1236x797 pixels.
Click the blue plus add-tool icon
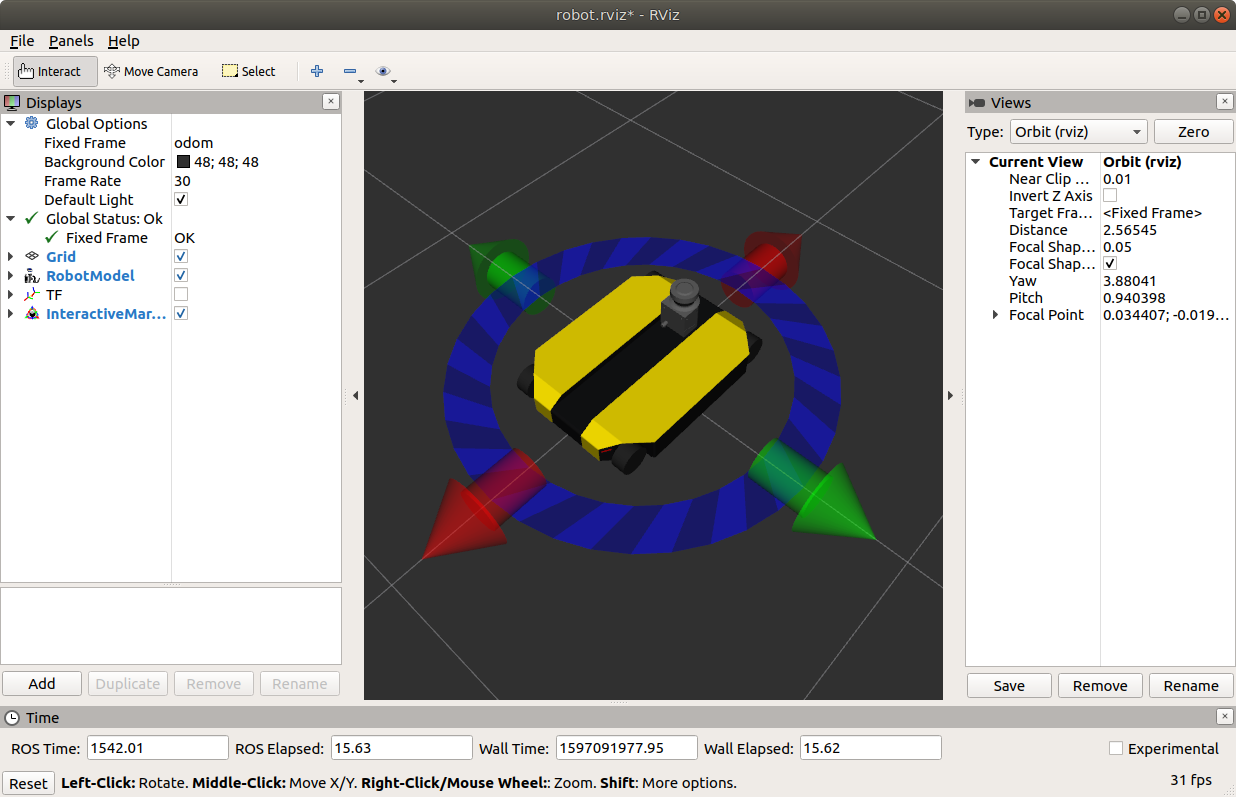point(317,71)
